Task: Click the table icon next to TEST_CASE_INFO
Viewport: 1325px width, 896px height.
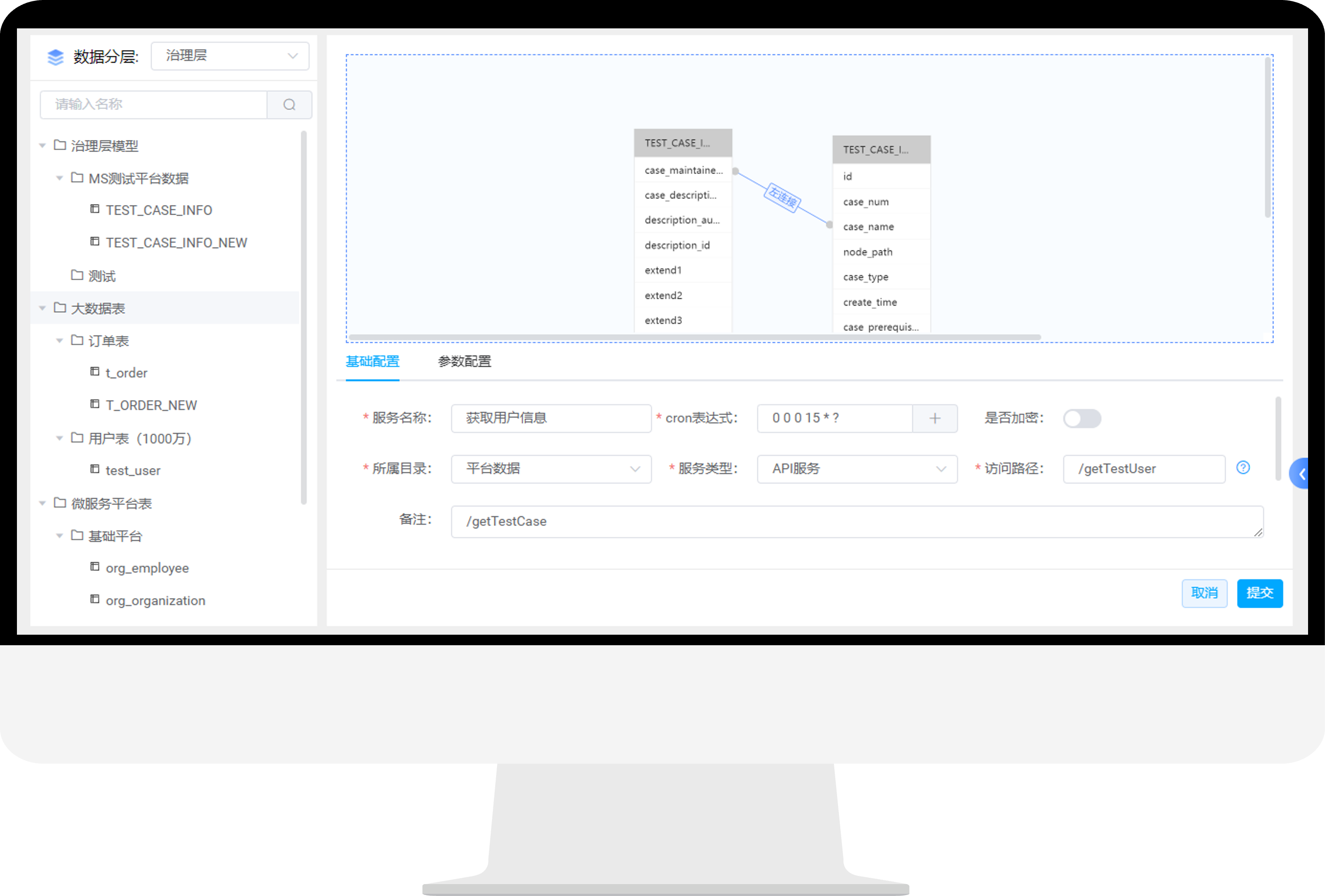Action: [95, 209]
